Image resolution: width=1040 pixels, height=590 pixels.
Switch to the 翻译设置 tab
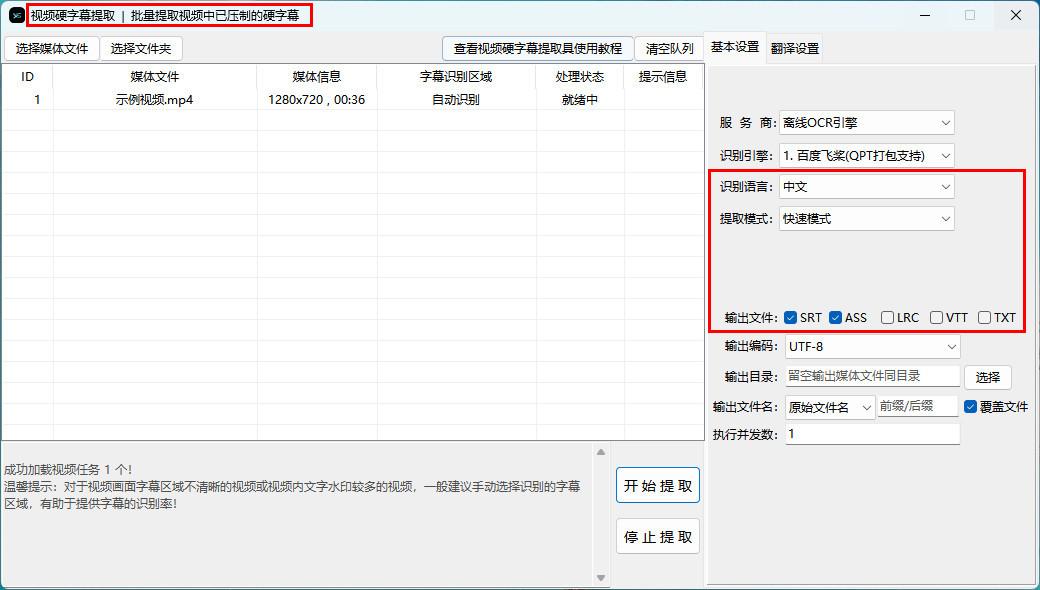795,48
